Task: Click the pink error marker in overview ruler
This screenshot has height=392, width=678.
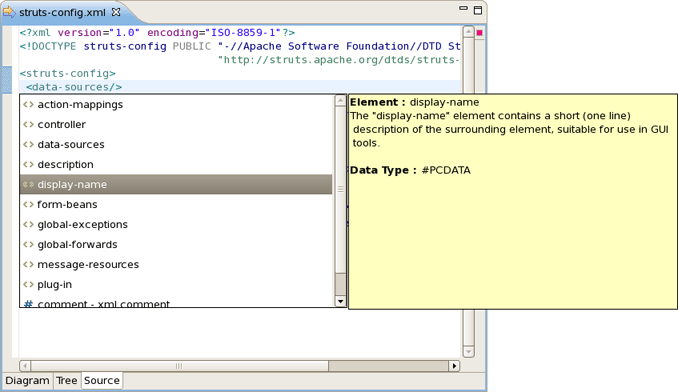Action: click(x=480, y=32)
